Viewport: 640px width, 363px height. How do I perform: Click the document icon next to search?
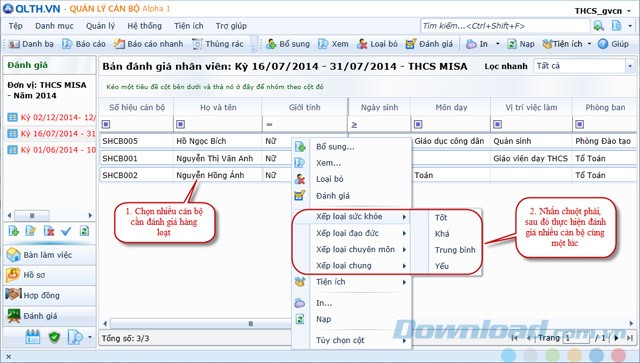pos(616,26)
